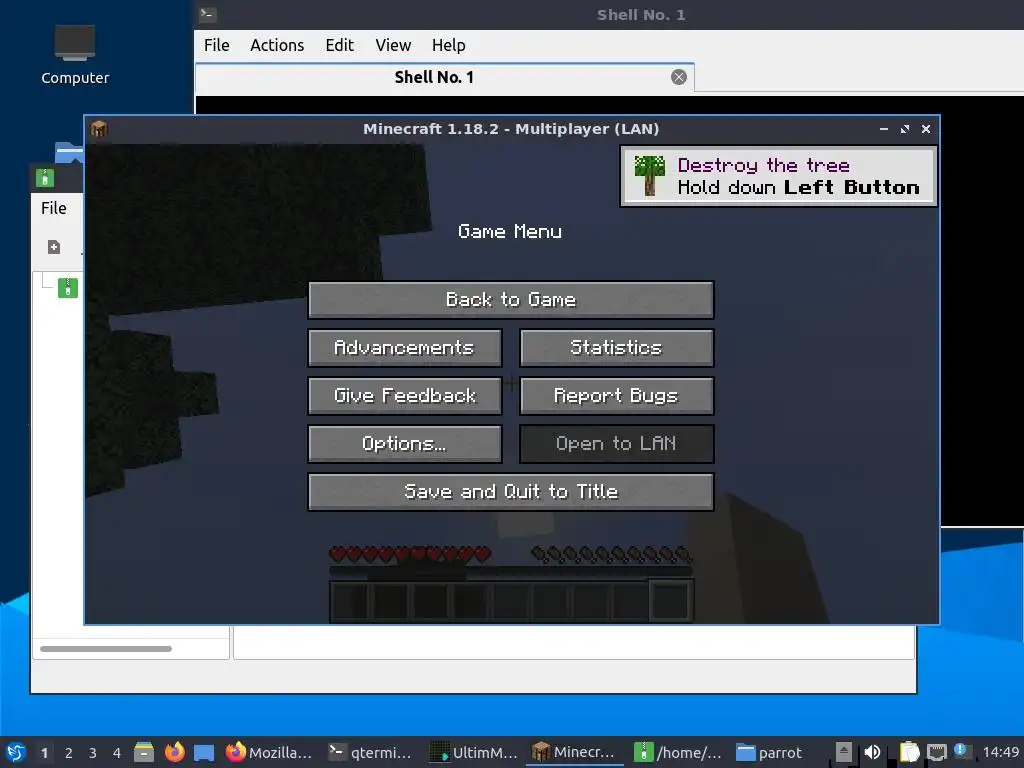The image size is (1024, 768).
Task: Switch to the Minecraft taskbar entry
Action: pos(575,752)
